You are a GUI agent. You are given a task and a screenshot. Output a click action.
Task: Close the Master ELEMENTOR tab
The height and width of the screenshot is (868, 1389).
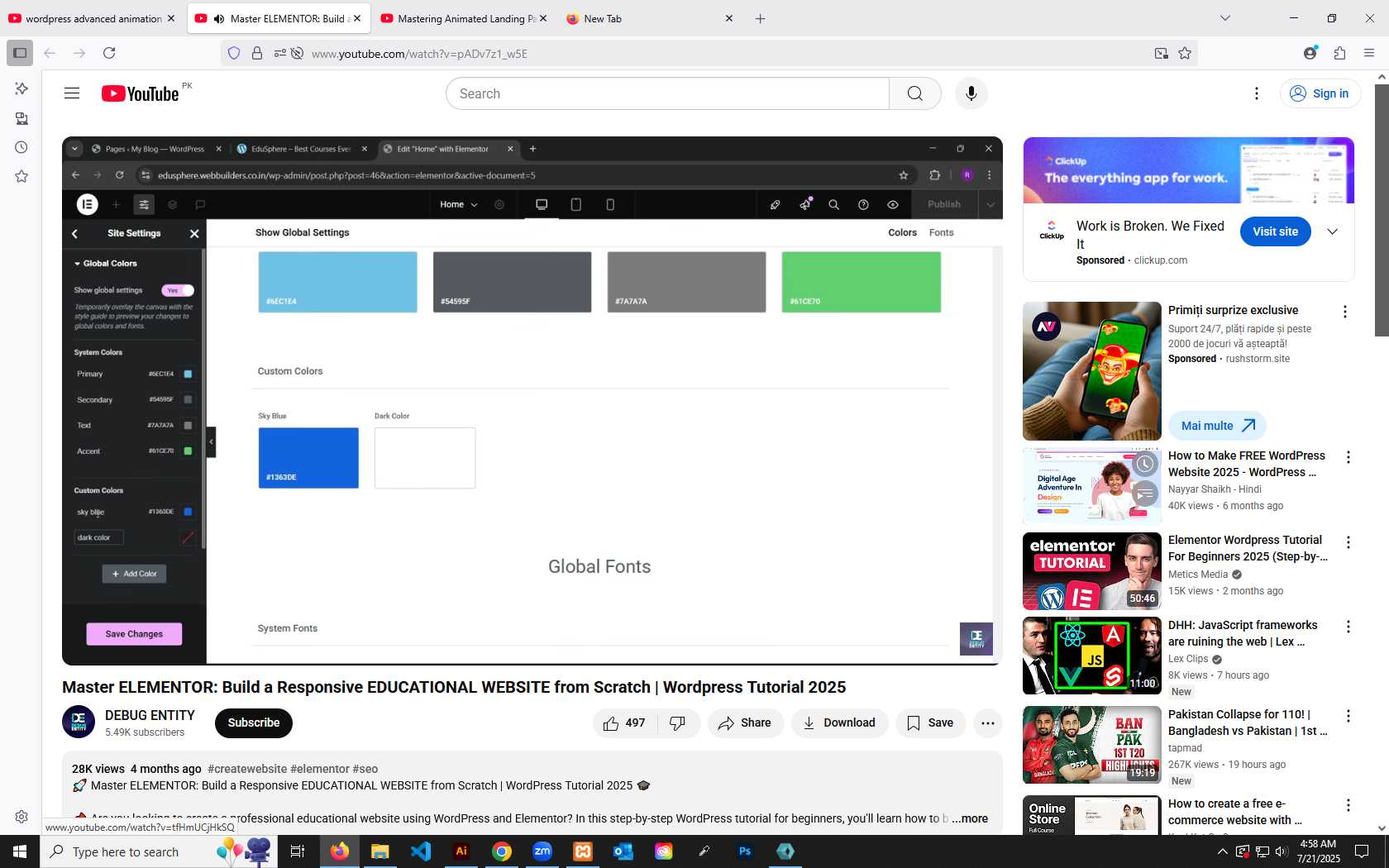(x=357, y=18)
